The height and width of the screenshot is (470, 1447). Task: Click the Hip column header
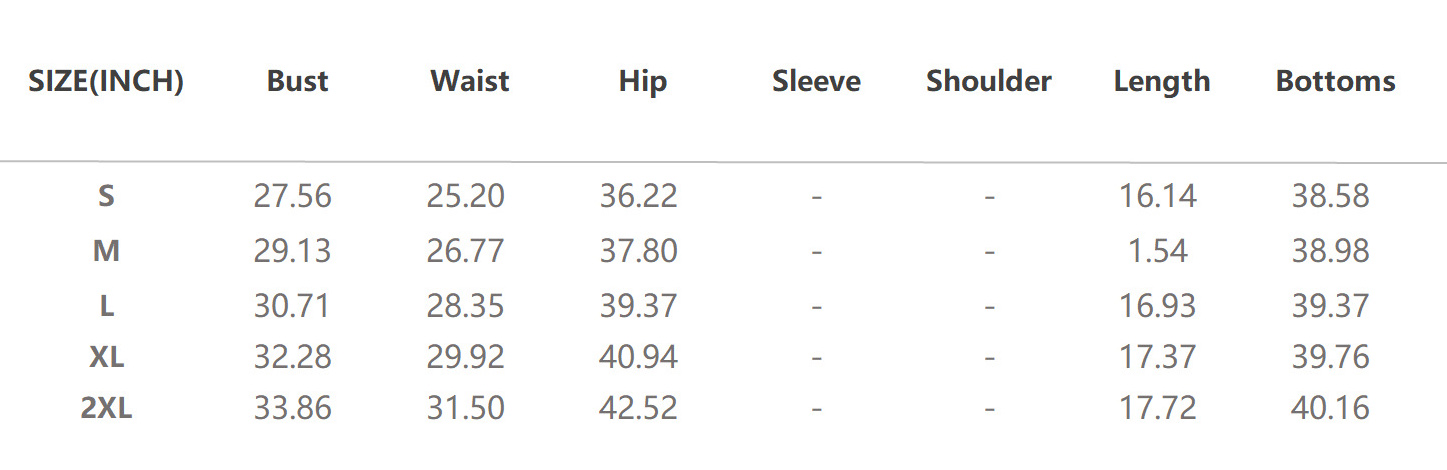(x=642, y=81)
